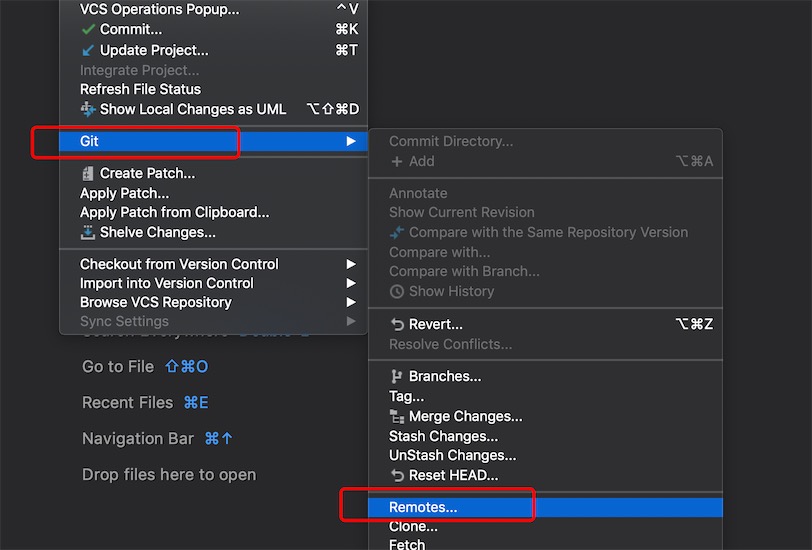Choose Apply Patch from Clipboard...
The image size is (812, 550).
[213, 212]
